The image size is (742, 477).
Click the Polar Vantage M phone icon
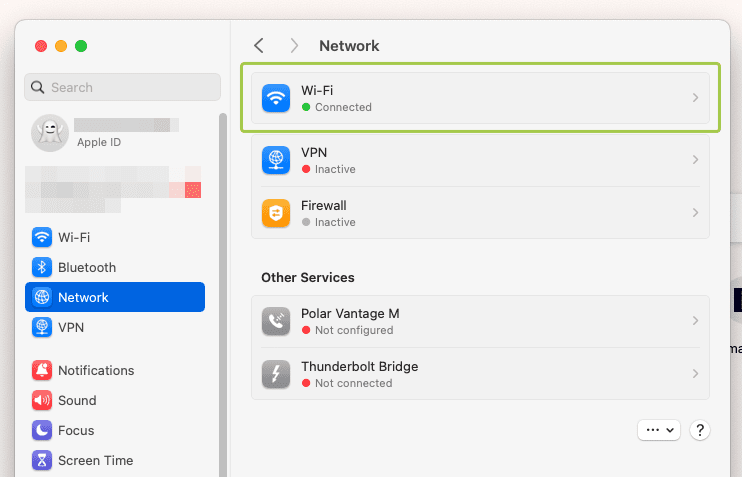point(276,321)
